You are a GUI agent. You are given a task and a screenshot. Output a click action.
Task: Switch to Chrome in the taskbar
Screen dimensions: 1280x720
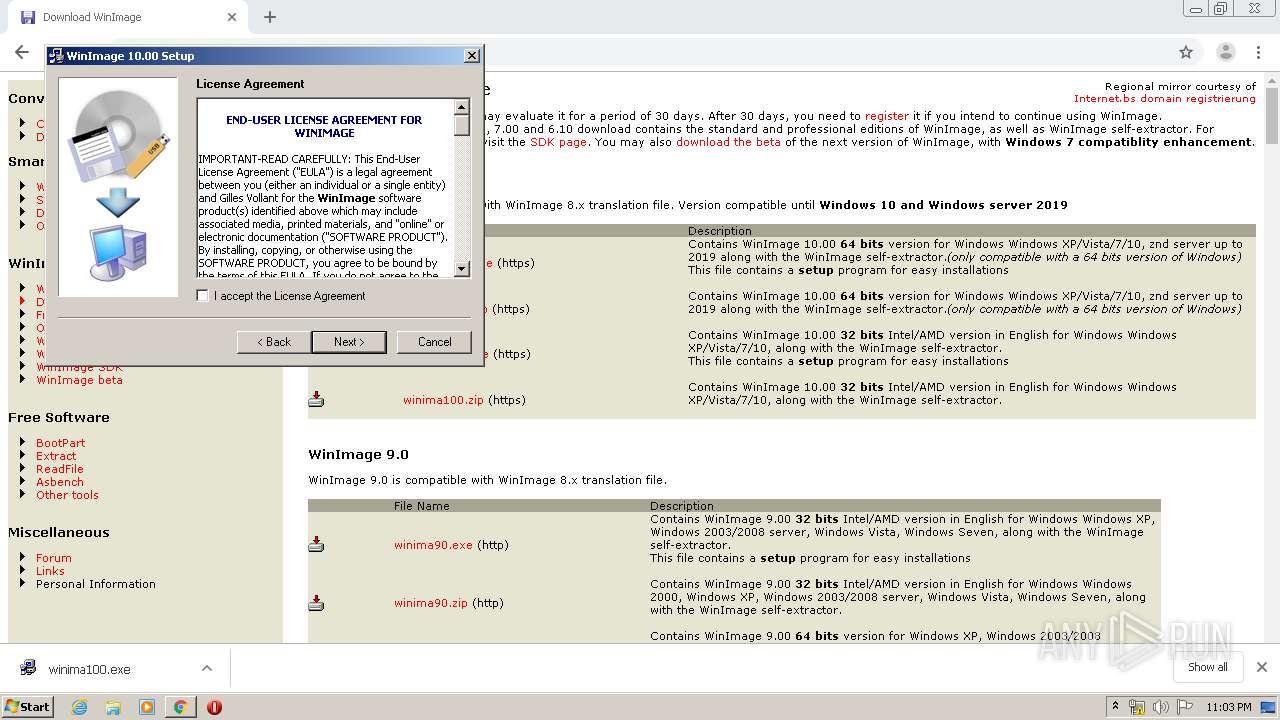[180, 707]
